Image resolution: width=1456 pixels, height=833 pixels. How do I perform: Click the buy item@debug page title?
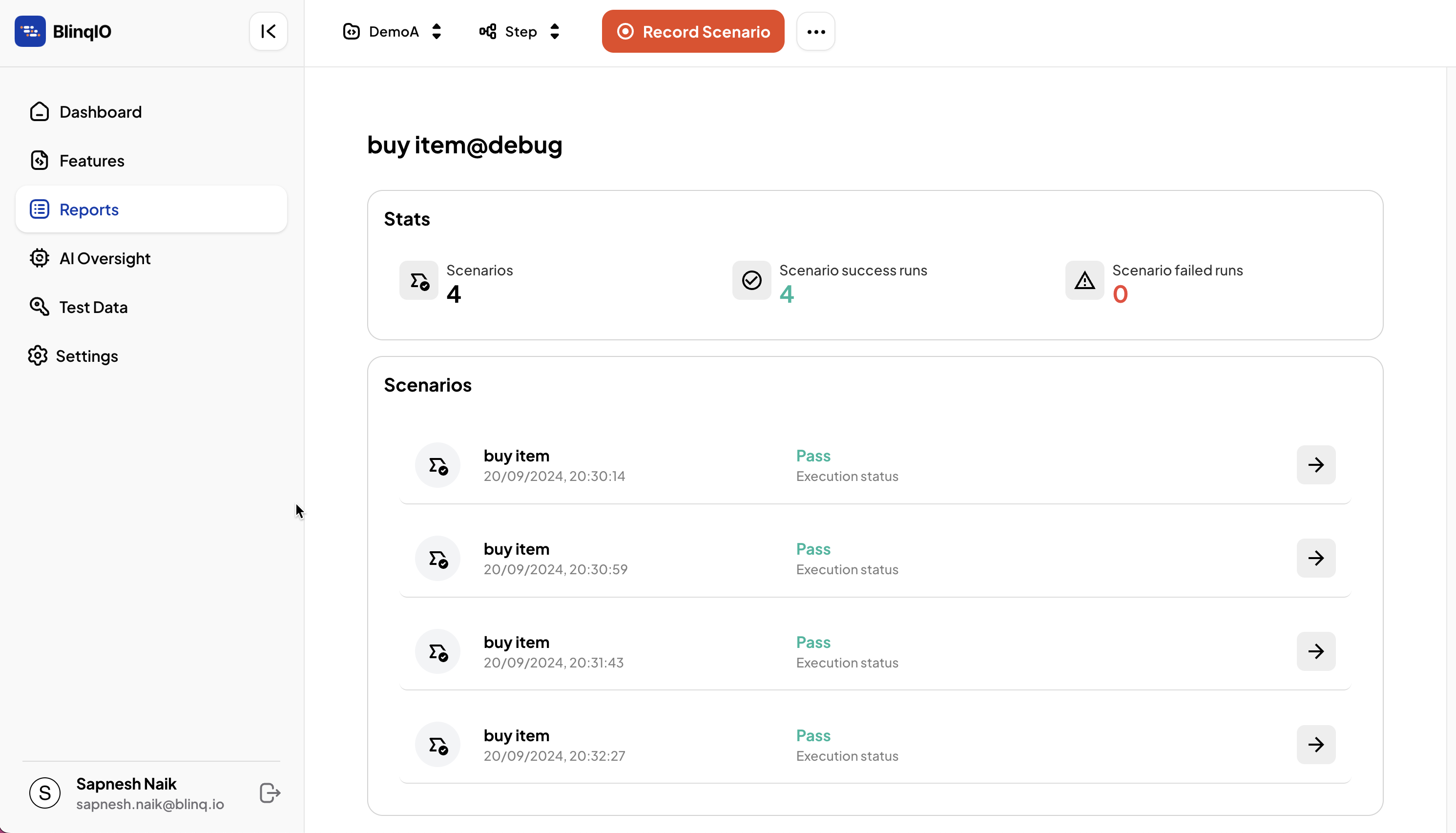click(x=464, y=146)
